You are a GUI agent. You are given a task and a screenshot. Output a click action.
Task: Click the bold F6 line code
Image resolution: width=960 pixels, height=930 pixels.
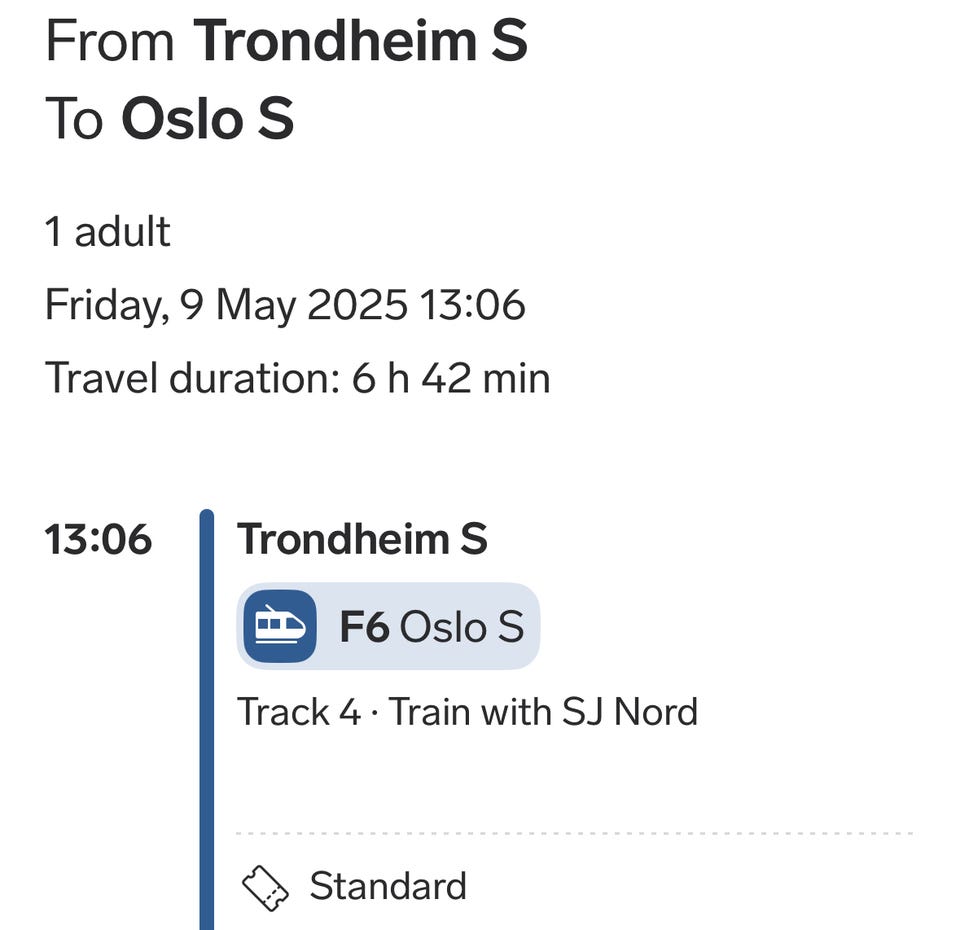(x=364, y=627)
